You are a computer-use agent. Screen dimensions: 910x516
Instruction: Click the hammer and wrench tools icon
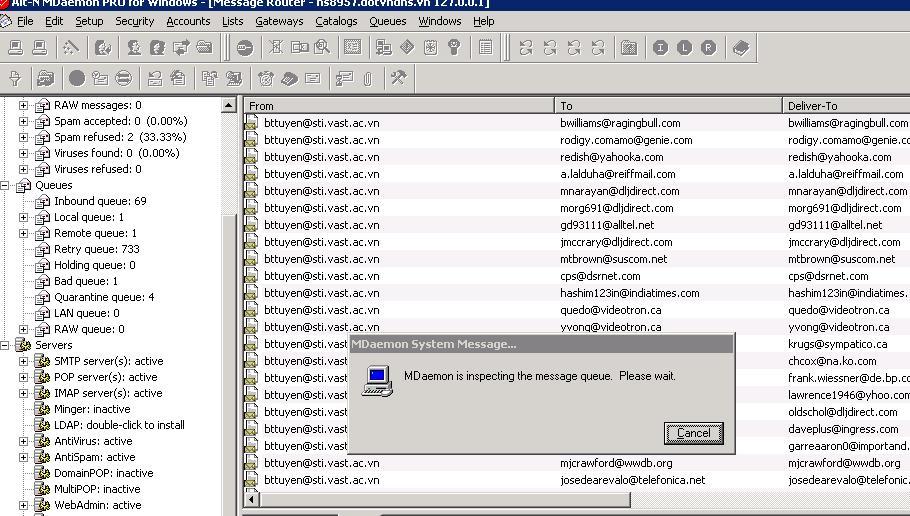click(x=399, y=78)
